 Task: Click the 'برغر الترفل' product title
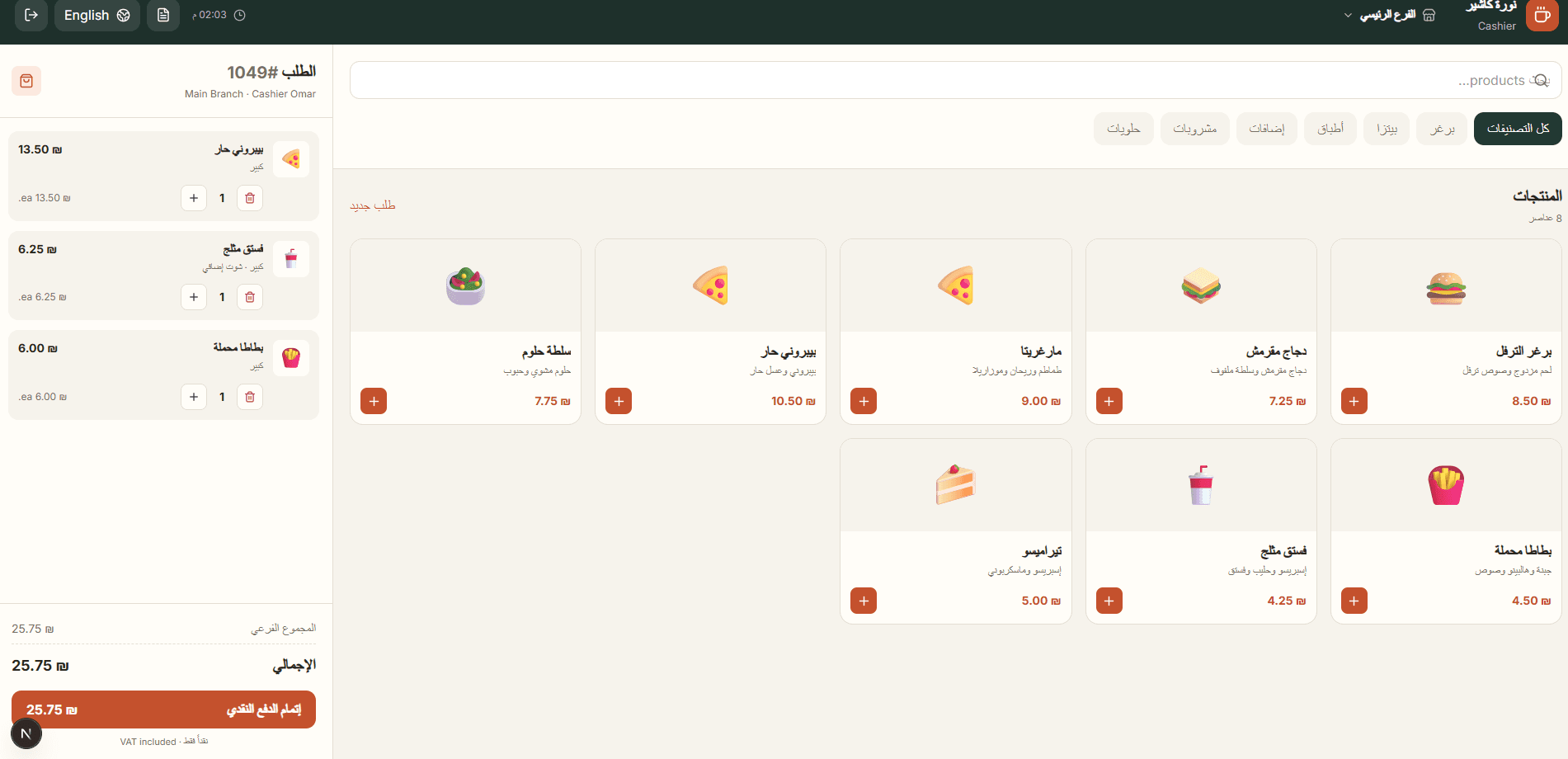(x=1524, y=351)
